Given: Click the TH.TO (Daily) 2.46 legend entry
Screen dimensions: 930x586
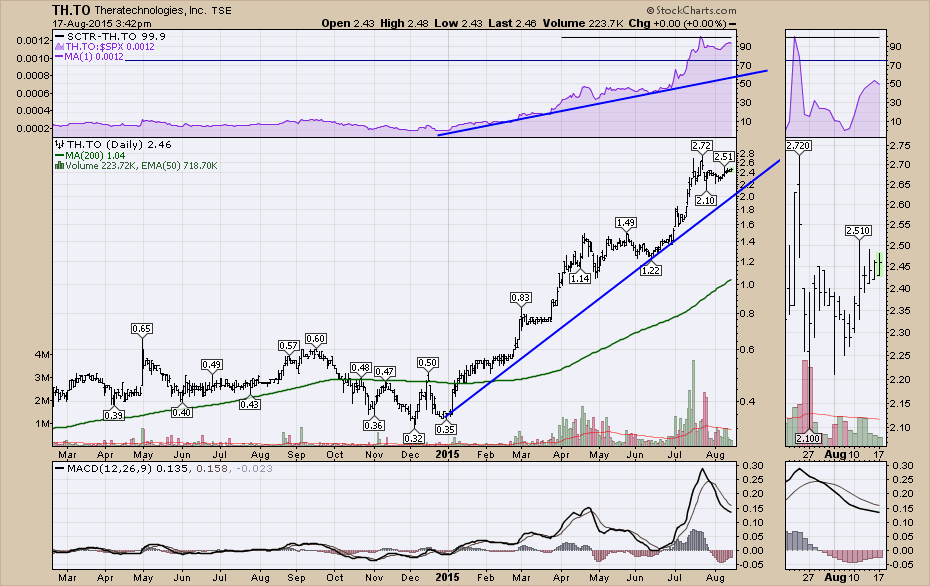Looking at the screenshot, I should (119, 145).
